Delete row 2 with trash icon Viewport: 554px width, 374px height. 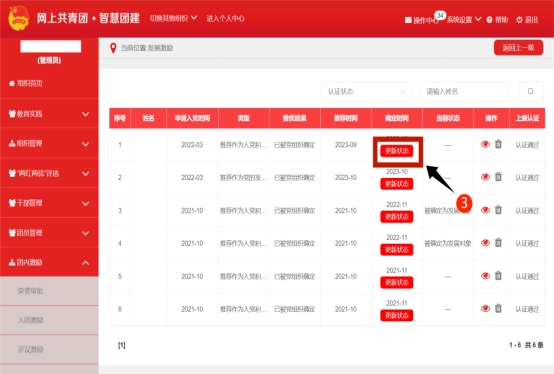pyautogui.click(x=498, y=177)
